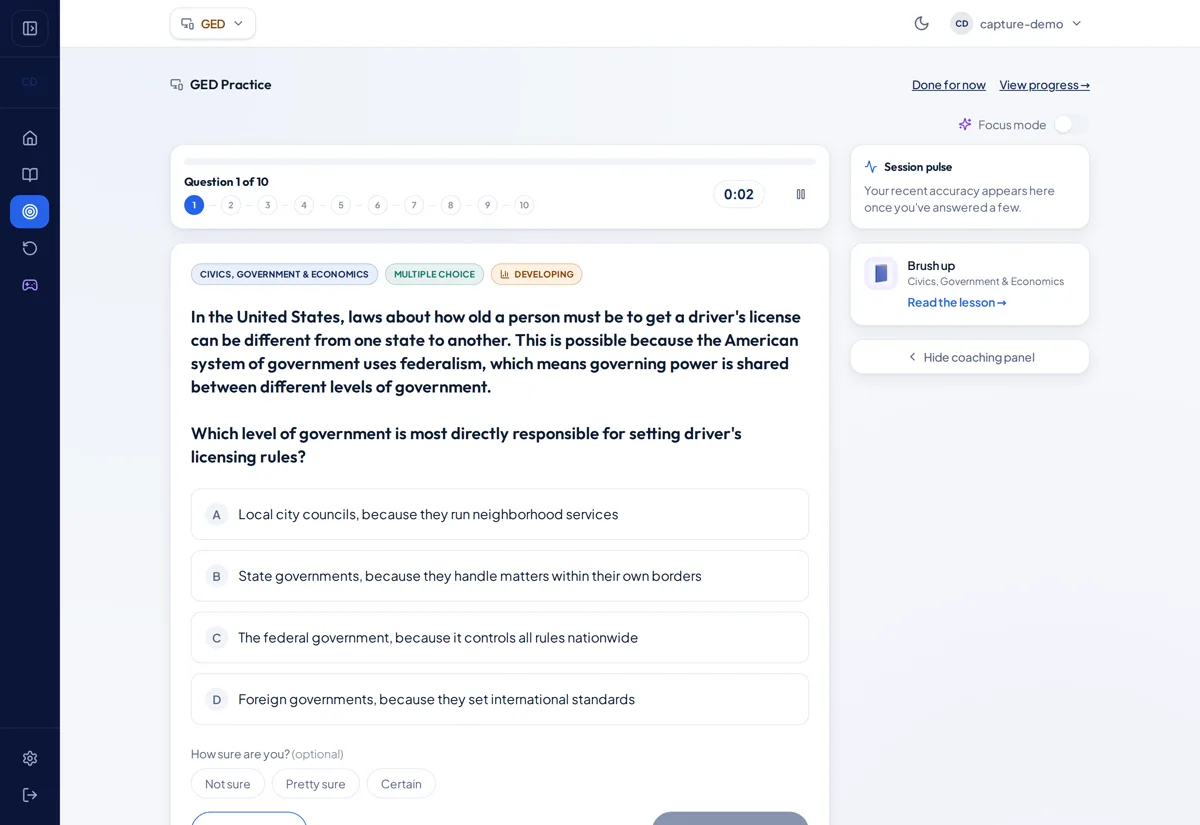Jump to question 7 step
Viewport: 1200px width, 825px height.
click(x=414, y=205)
